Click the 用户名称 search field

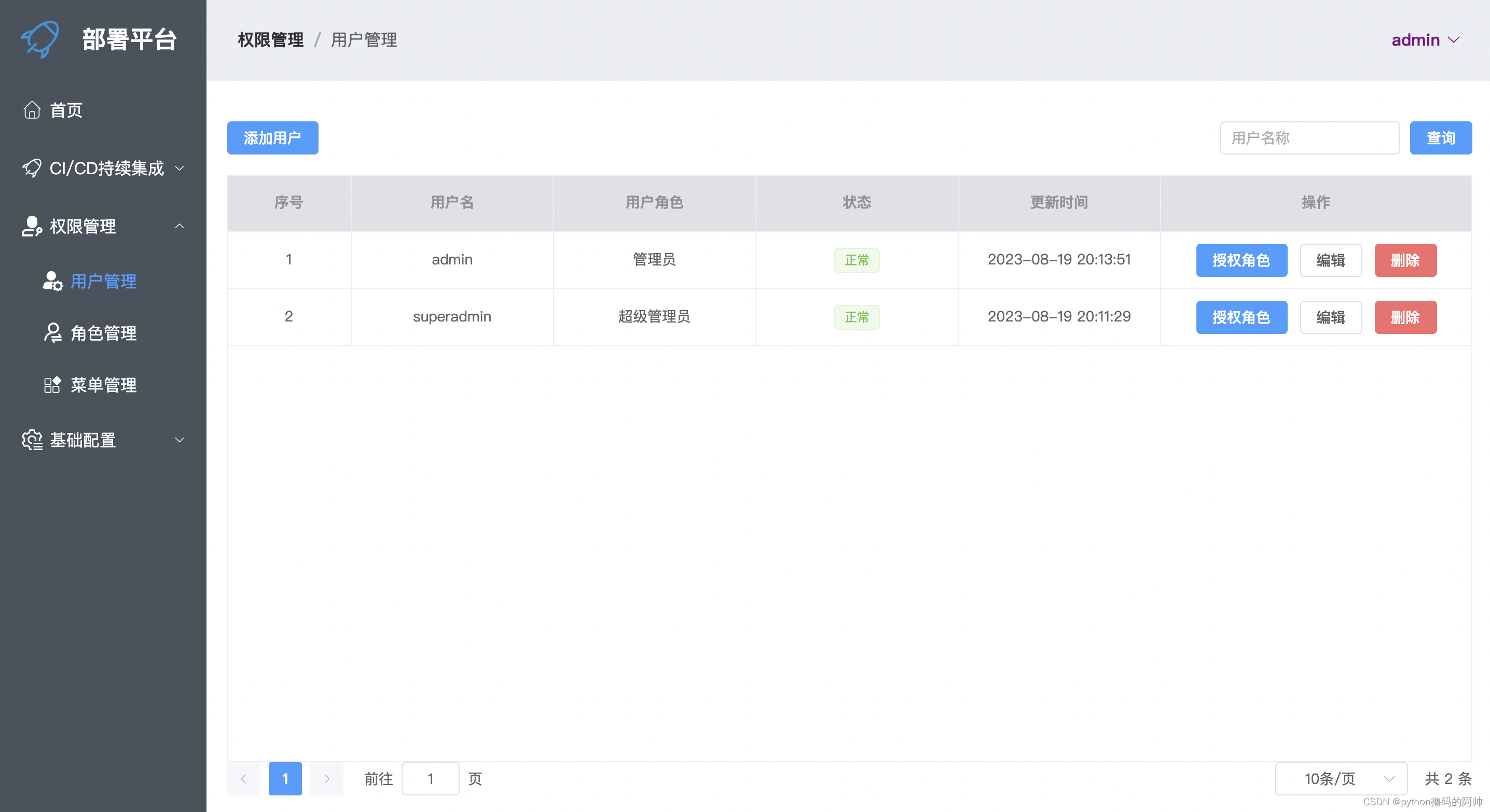point(1309,138)
